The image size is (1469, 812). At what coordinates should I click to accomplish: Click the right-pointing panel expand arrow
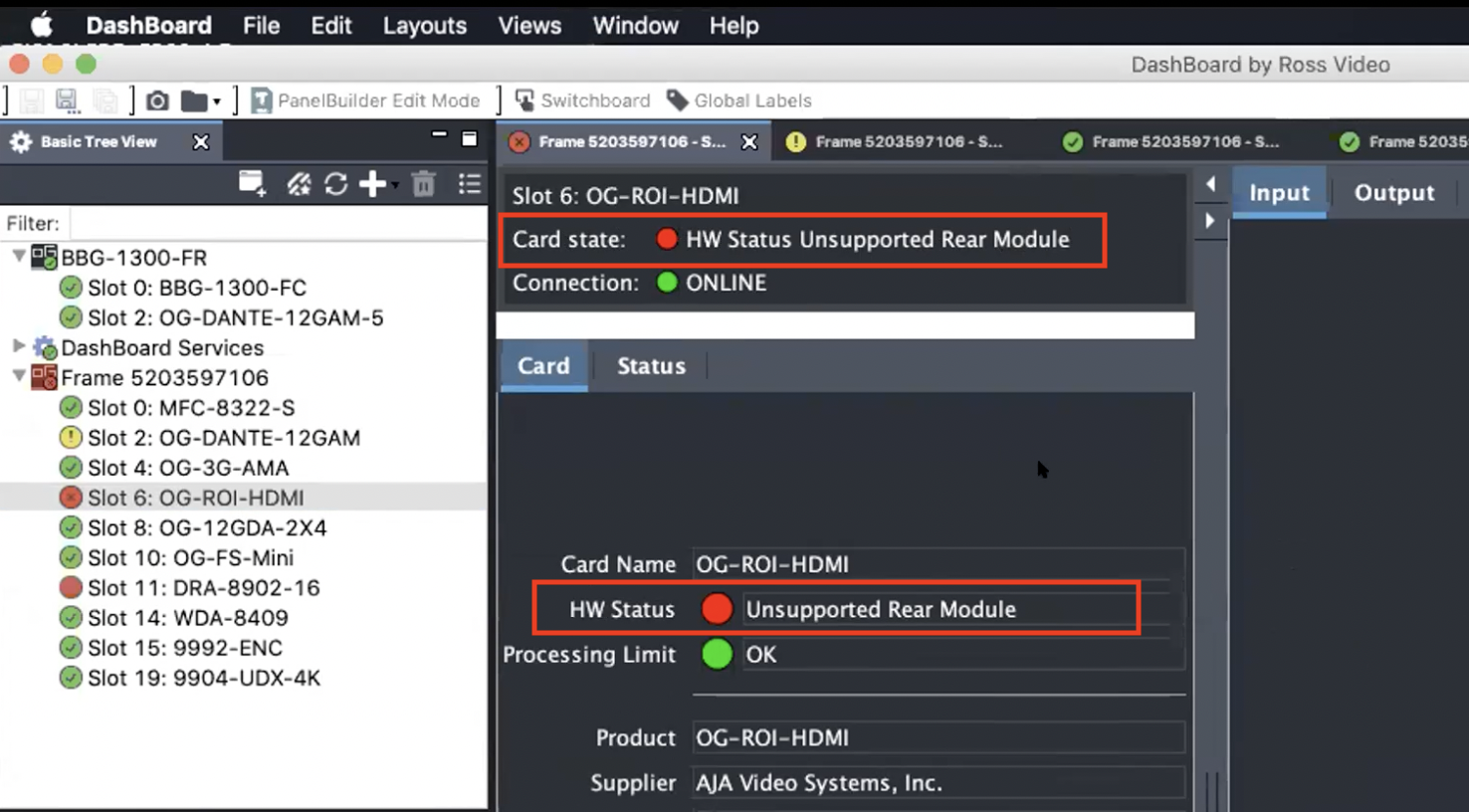[x=1210, y=221]
